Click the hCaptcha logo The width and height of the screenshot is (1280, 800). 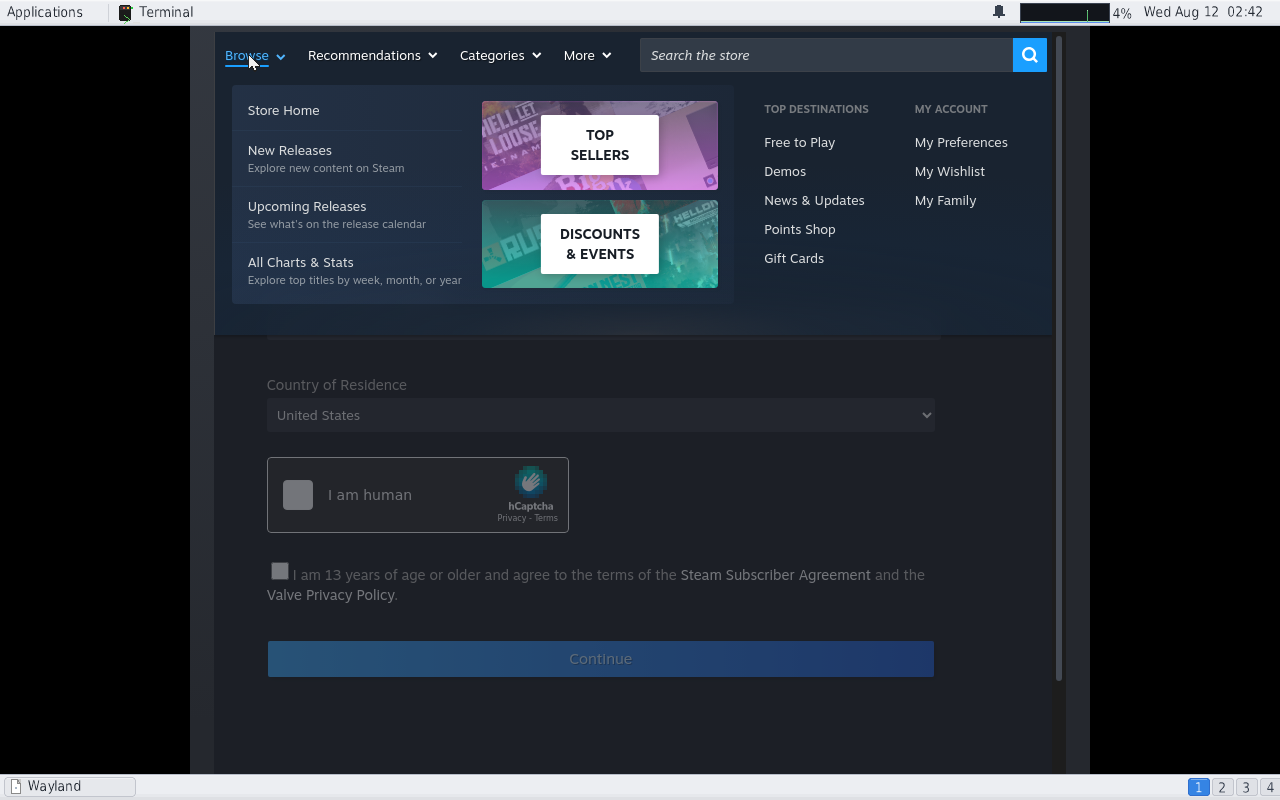pyautogui.click(x=531, y=482)
